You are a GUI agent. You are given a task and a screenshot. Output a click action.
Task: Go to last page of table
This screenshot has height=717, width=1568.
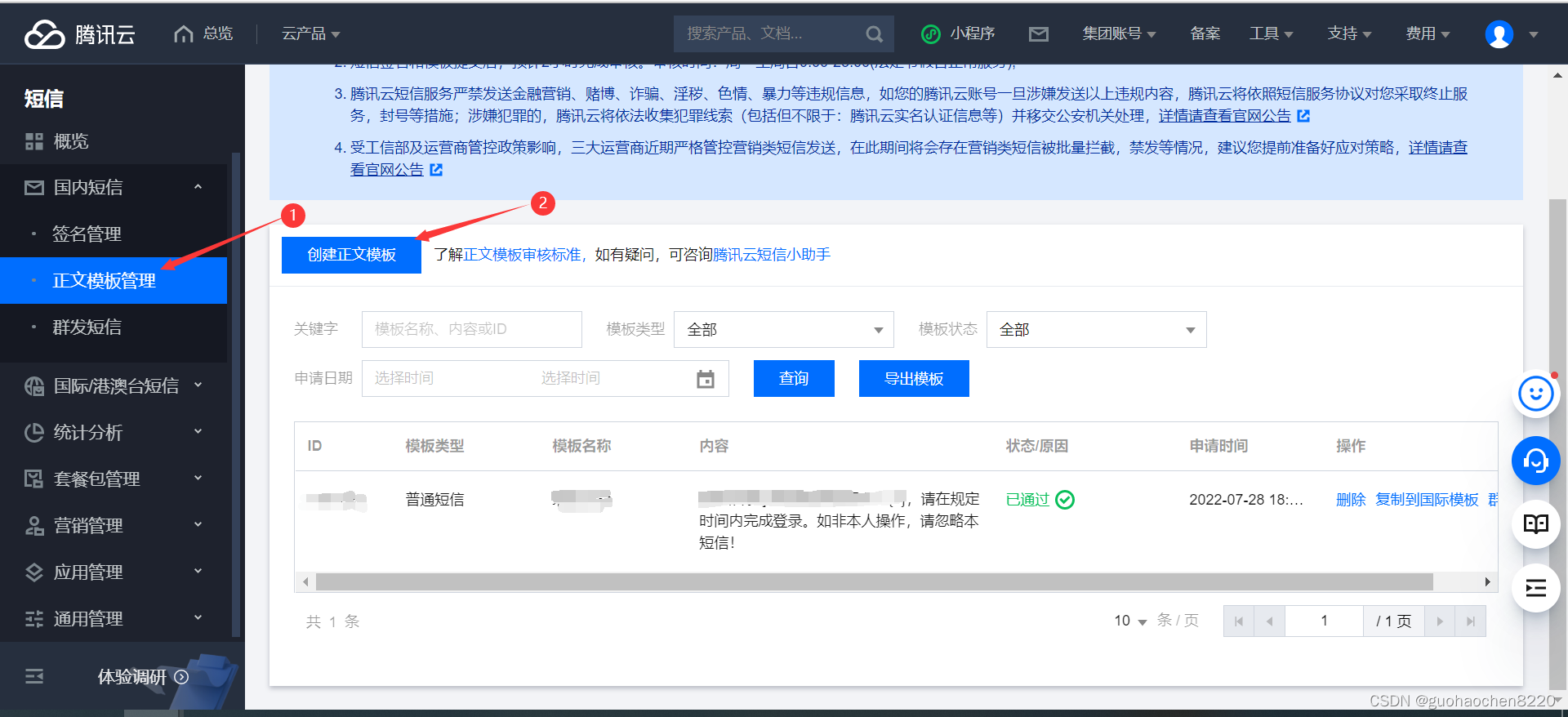[1470, 621]
